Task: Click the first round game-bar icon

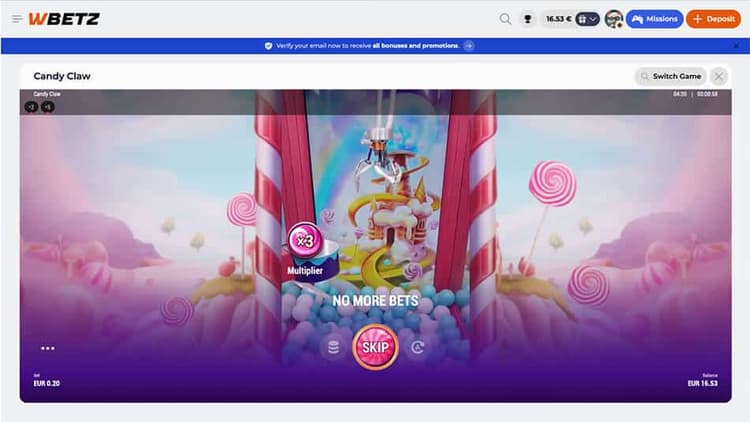Action: 32,107
